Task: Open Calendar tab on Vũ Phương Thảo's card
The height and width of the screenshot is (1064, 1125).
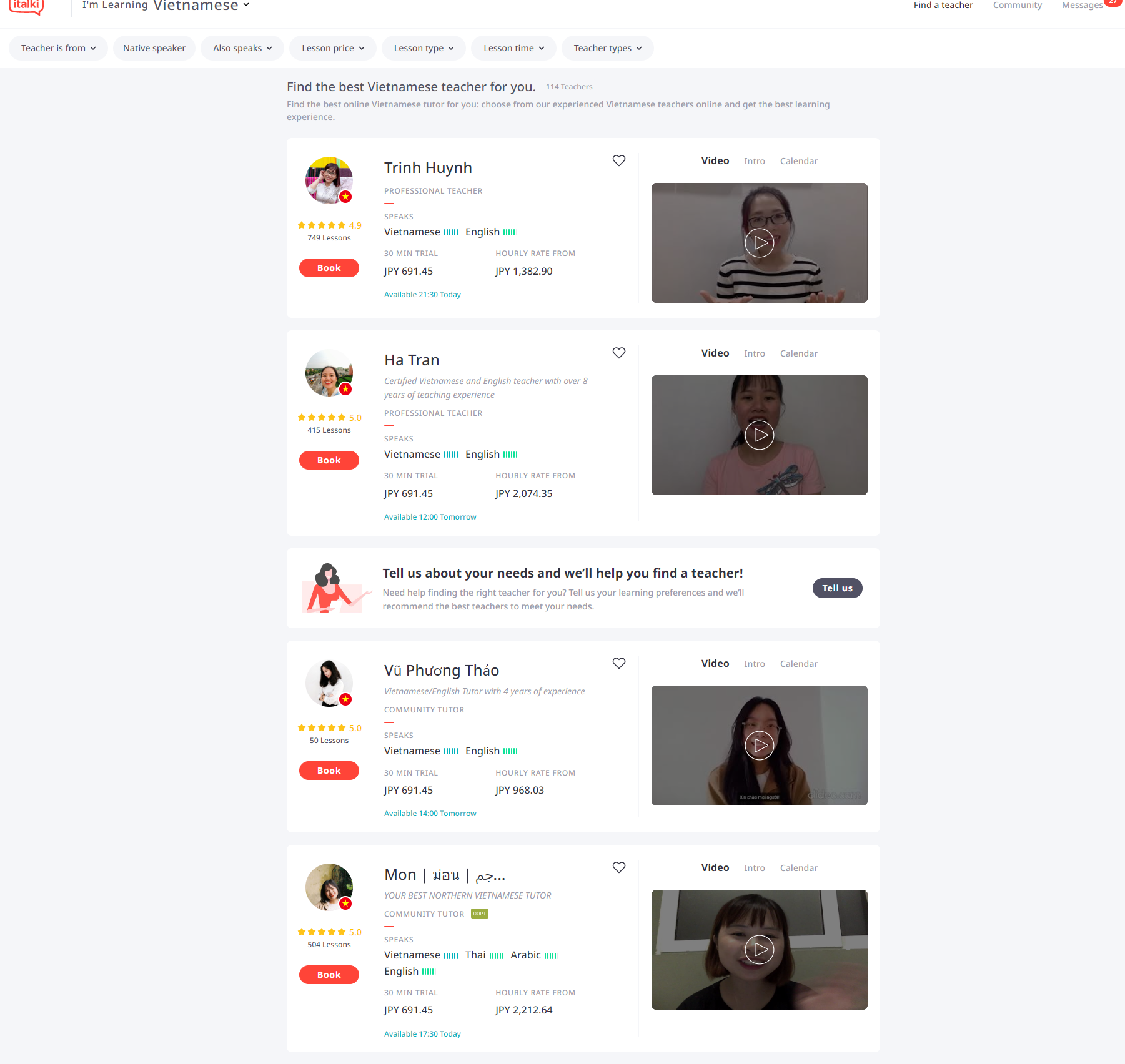Action: pos(799,664)
